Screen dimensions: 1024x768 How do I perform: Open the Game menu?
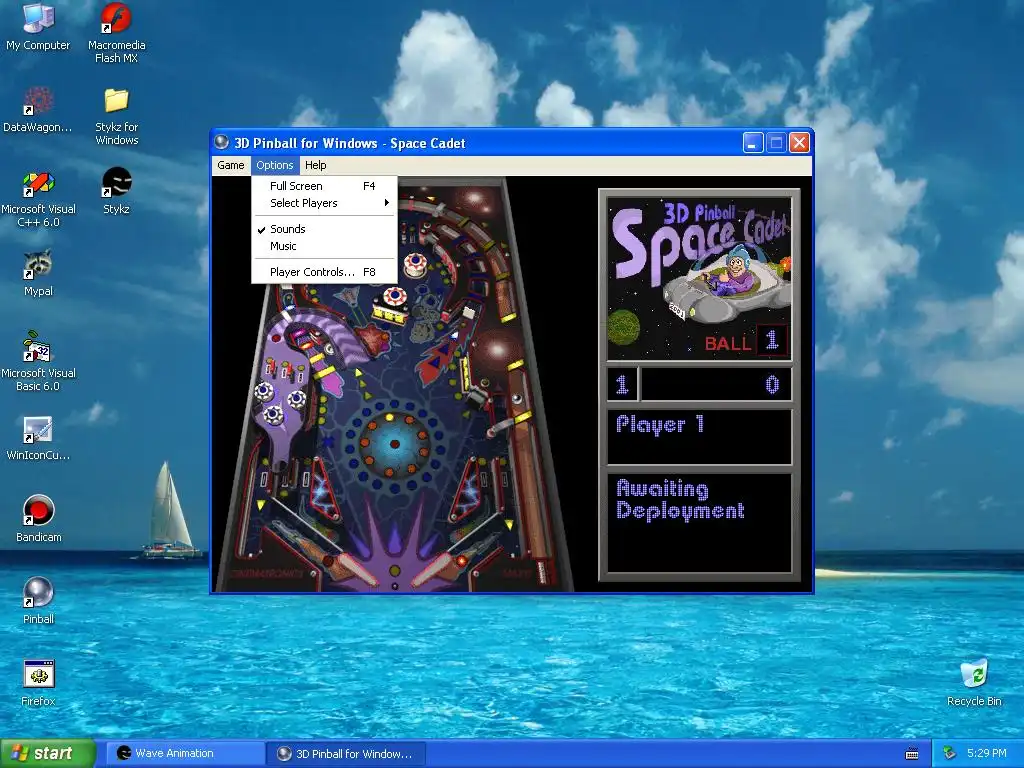coord(231,165)
